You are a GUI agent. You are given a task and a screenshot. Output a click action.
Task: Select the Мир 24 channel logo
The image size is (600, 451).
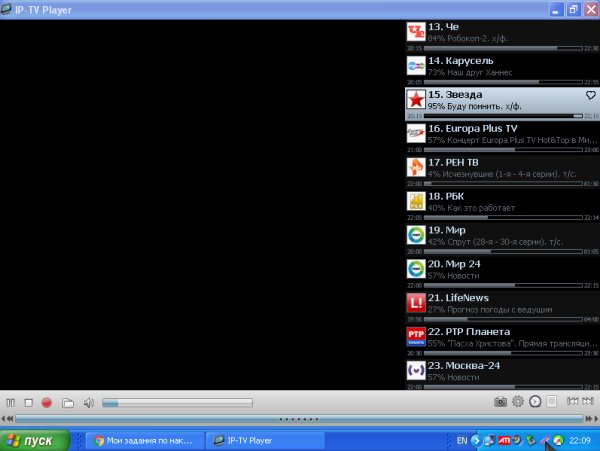coord(416,269)
